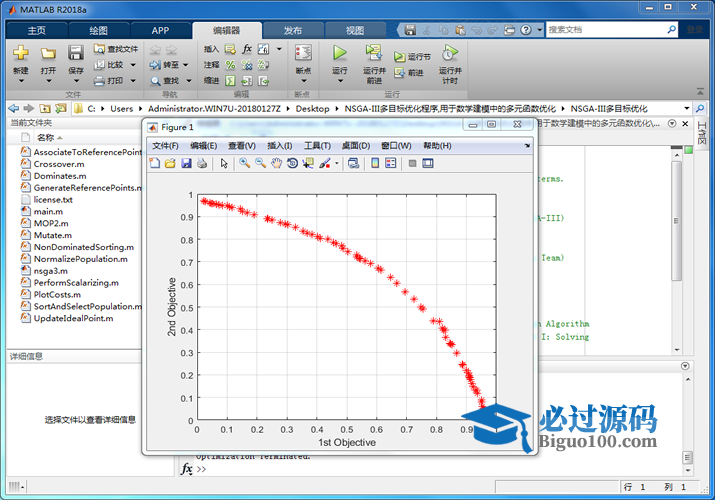715x500 pixels.
Task: Open the Figure 1 Insert (插入) menu
Action: coord(279,146)
